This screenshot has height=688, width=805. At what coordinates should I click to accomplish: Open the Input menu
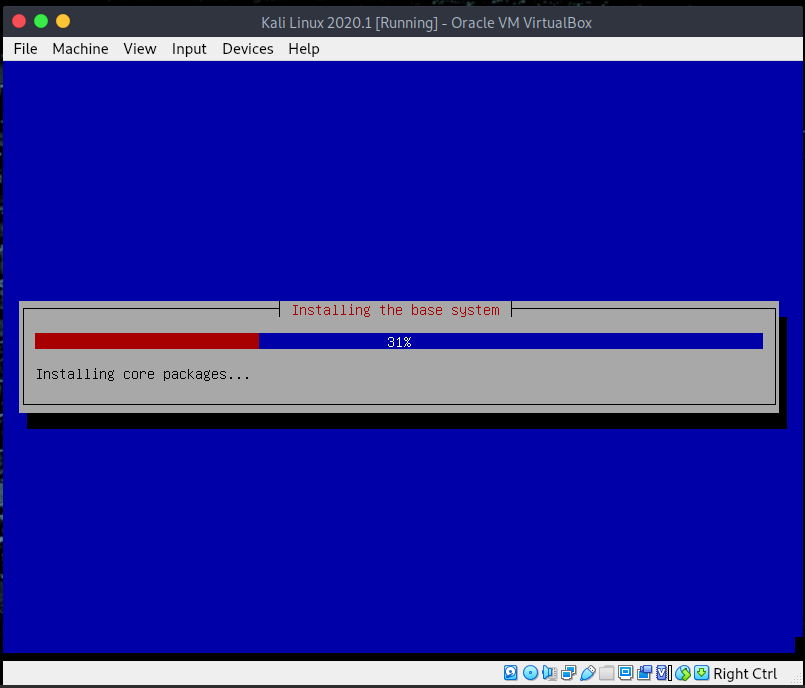(189, 49)
